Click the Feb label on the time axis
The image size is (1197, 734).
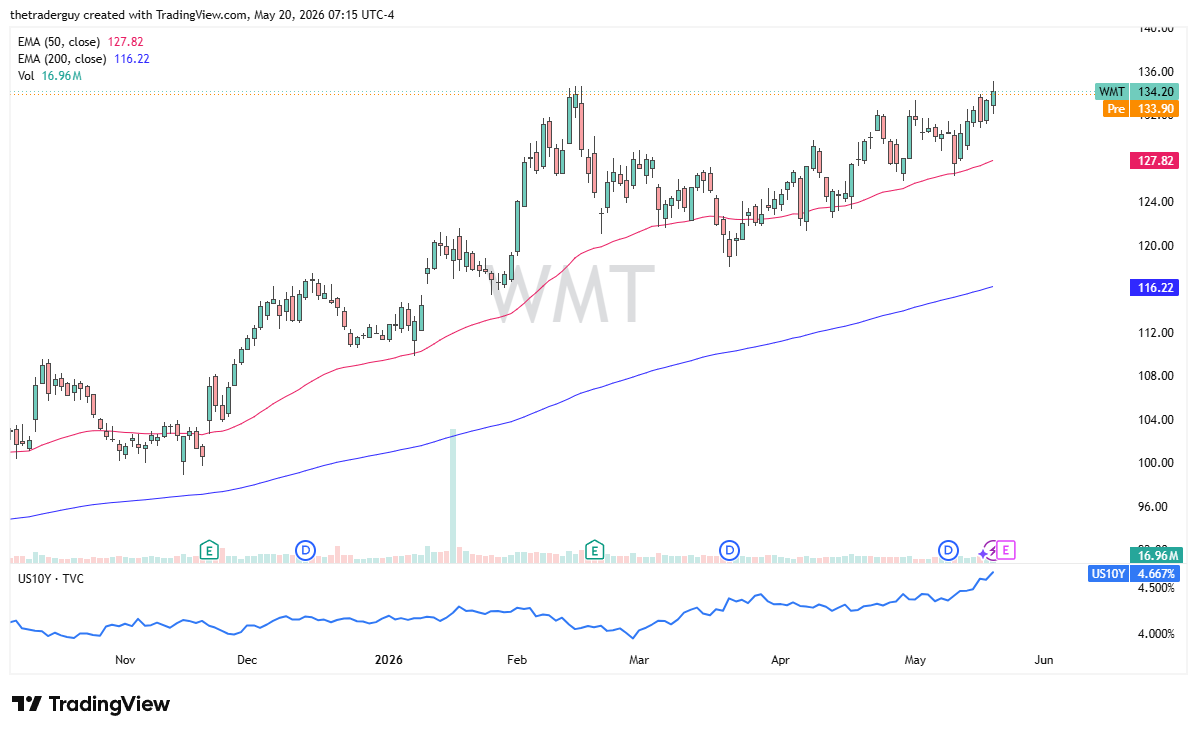pos(517,659)
